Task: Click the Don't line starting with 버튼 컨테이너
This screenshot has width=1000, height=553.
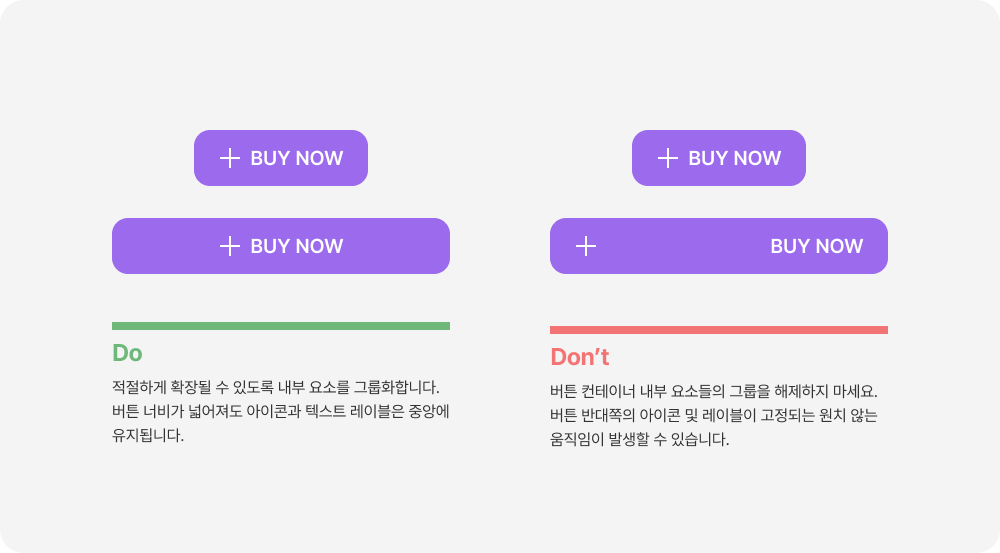Action: click(x=714, y=391)
